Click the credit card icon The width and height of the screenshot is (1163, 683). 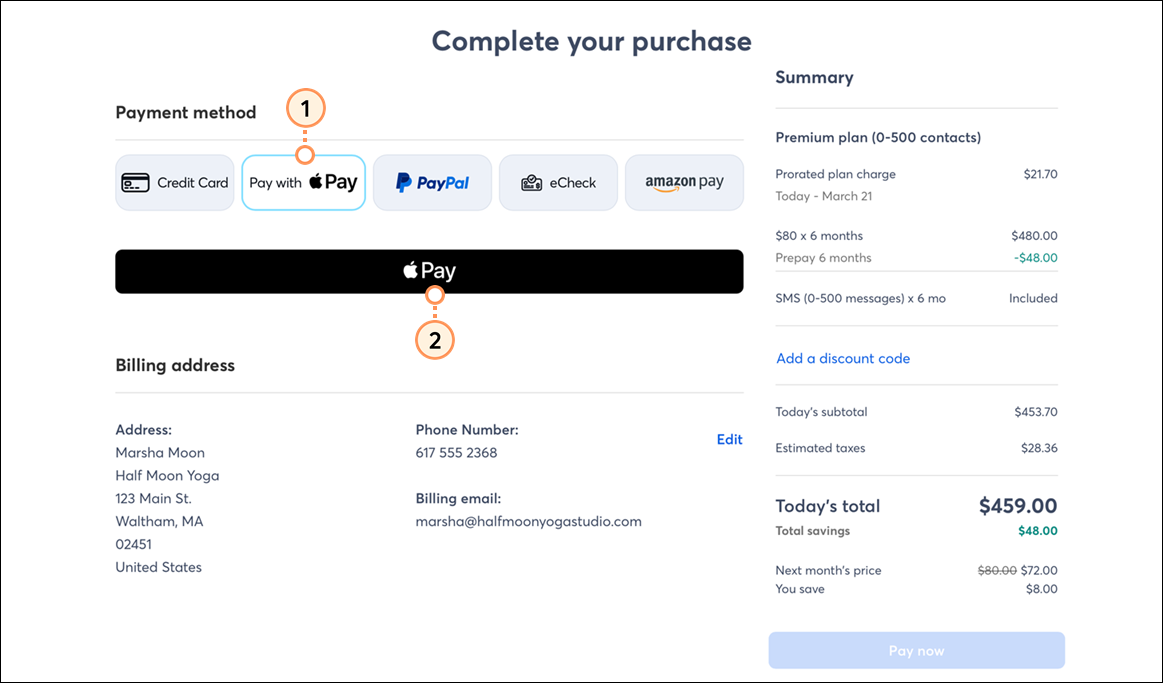coord(135,182)
